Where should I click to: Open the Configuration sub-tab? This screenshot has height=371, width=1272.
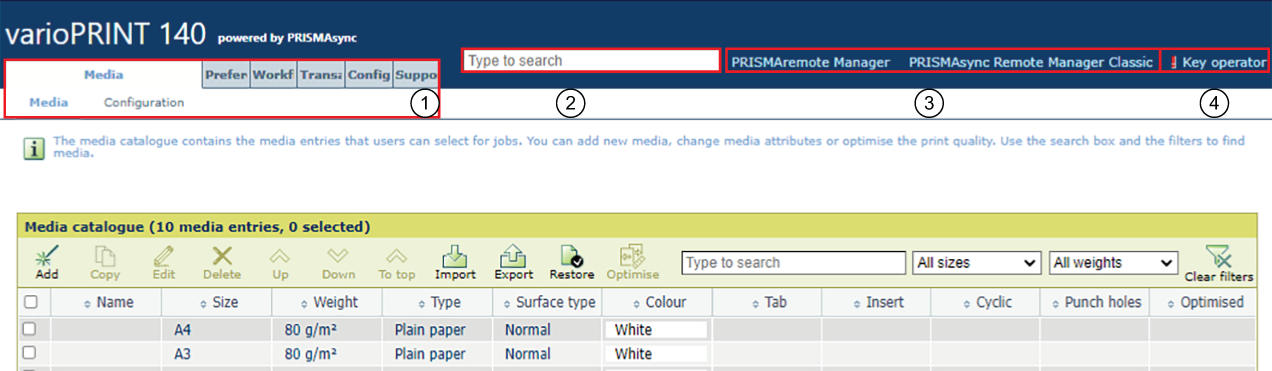144,102
